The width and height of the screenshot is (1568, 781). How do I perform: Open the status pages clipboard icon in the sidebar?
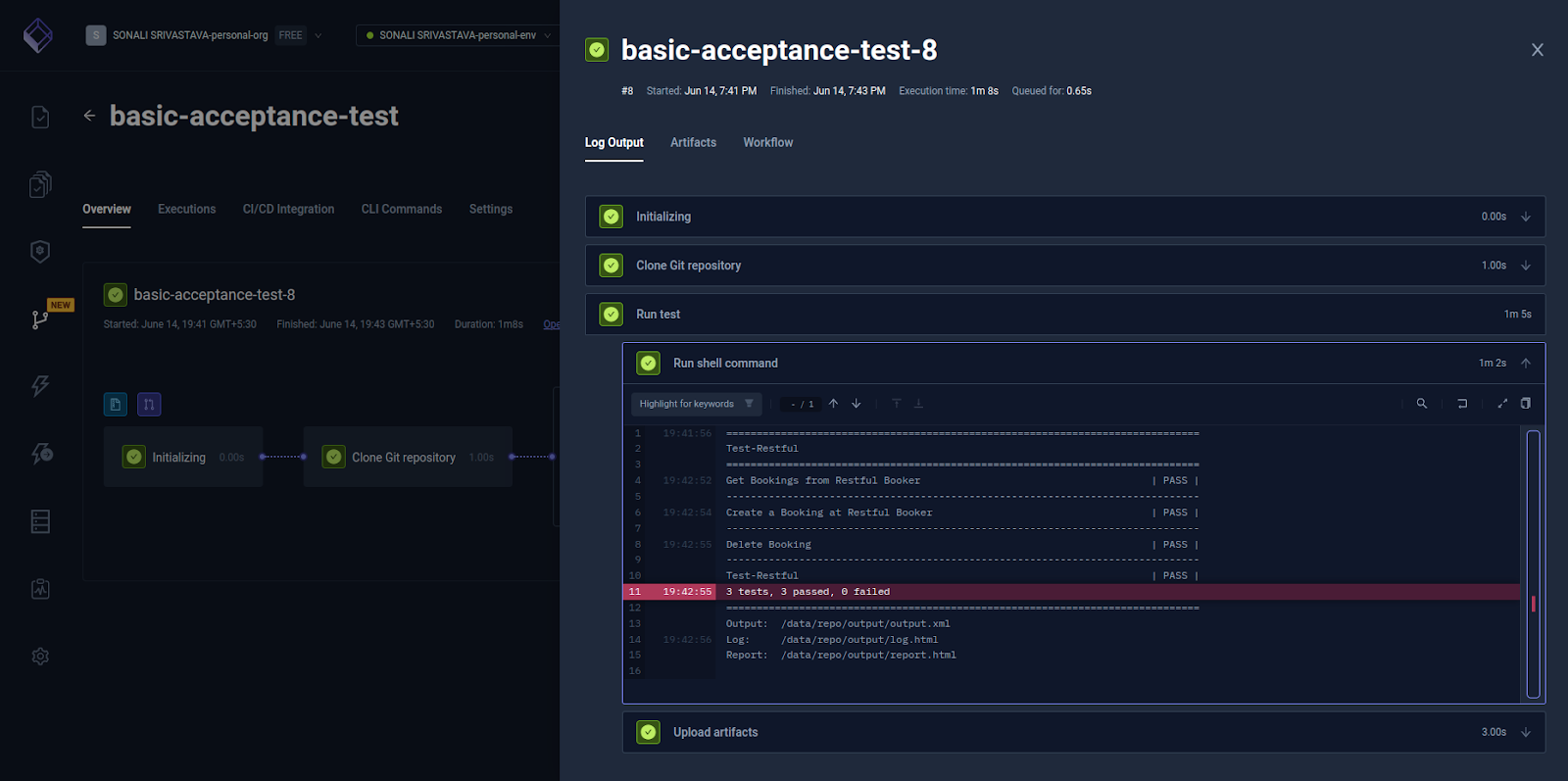(40, 589)
